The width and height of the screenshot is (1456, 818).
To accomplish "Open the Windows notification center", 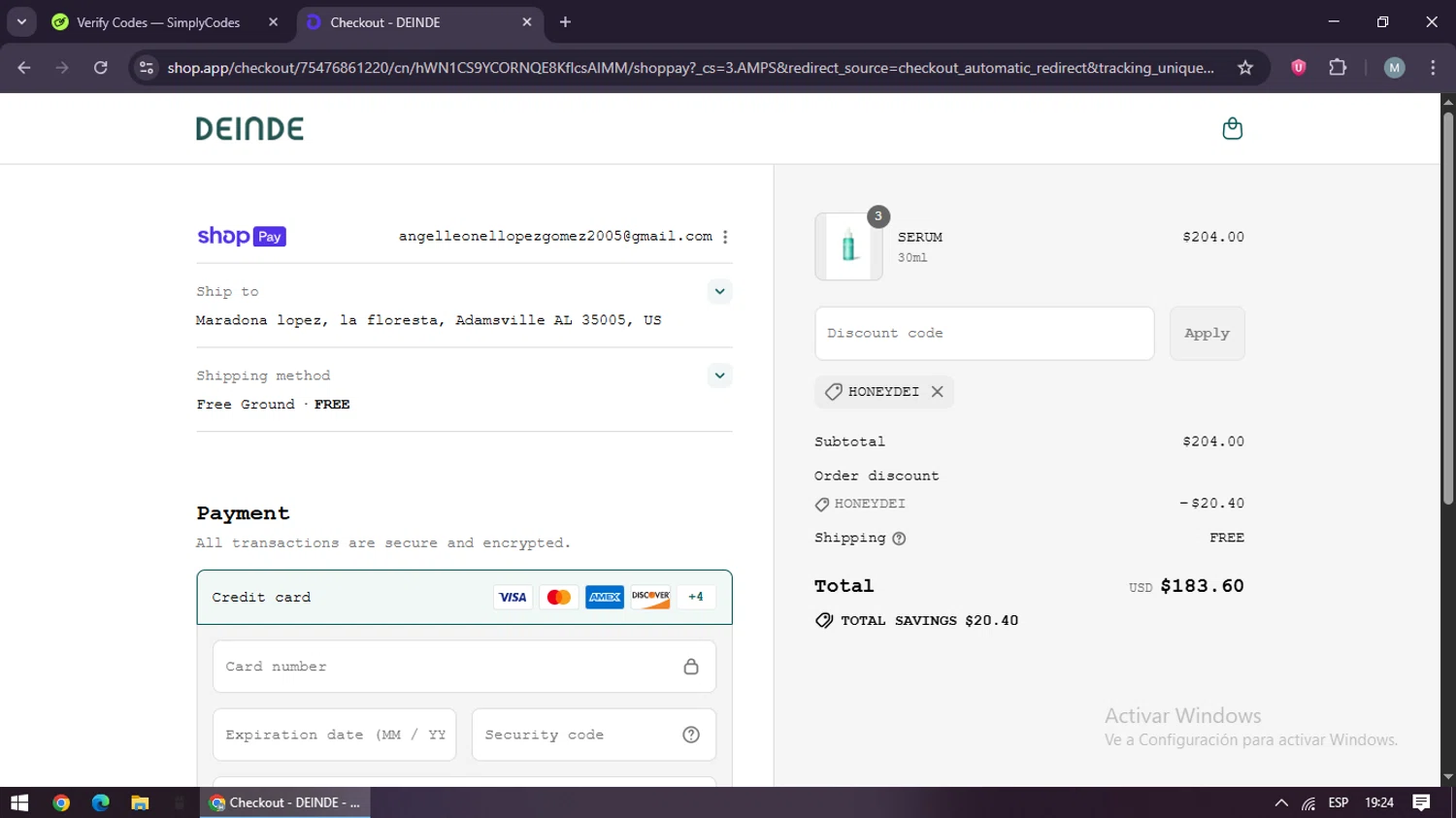I will pos(1421,802).
